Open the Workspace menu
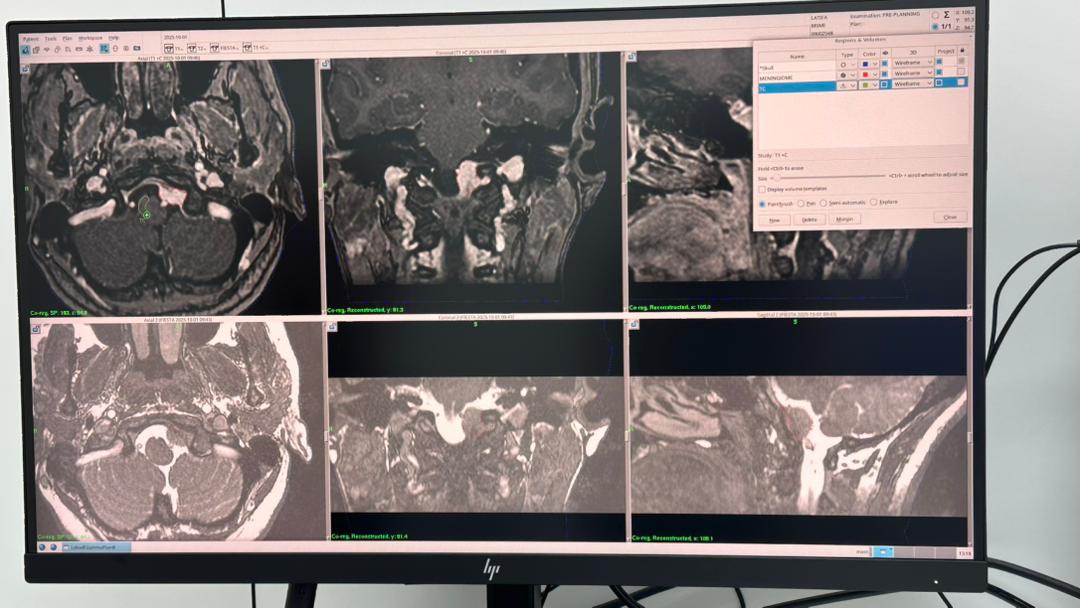This screenshot has height=608, width=1080. click(x=90, y=38)
